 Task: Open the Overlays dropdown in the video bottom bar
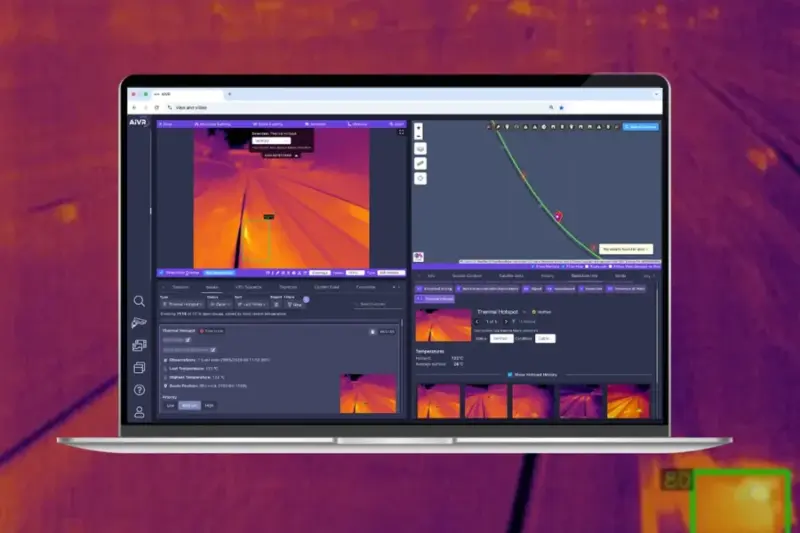[319, 273]
